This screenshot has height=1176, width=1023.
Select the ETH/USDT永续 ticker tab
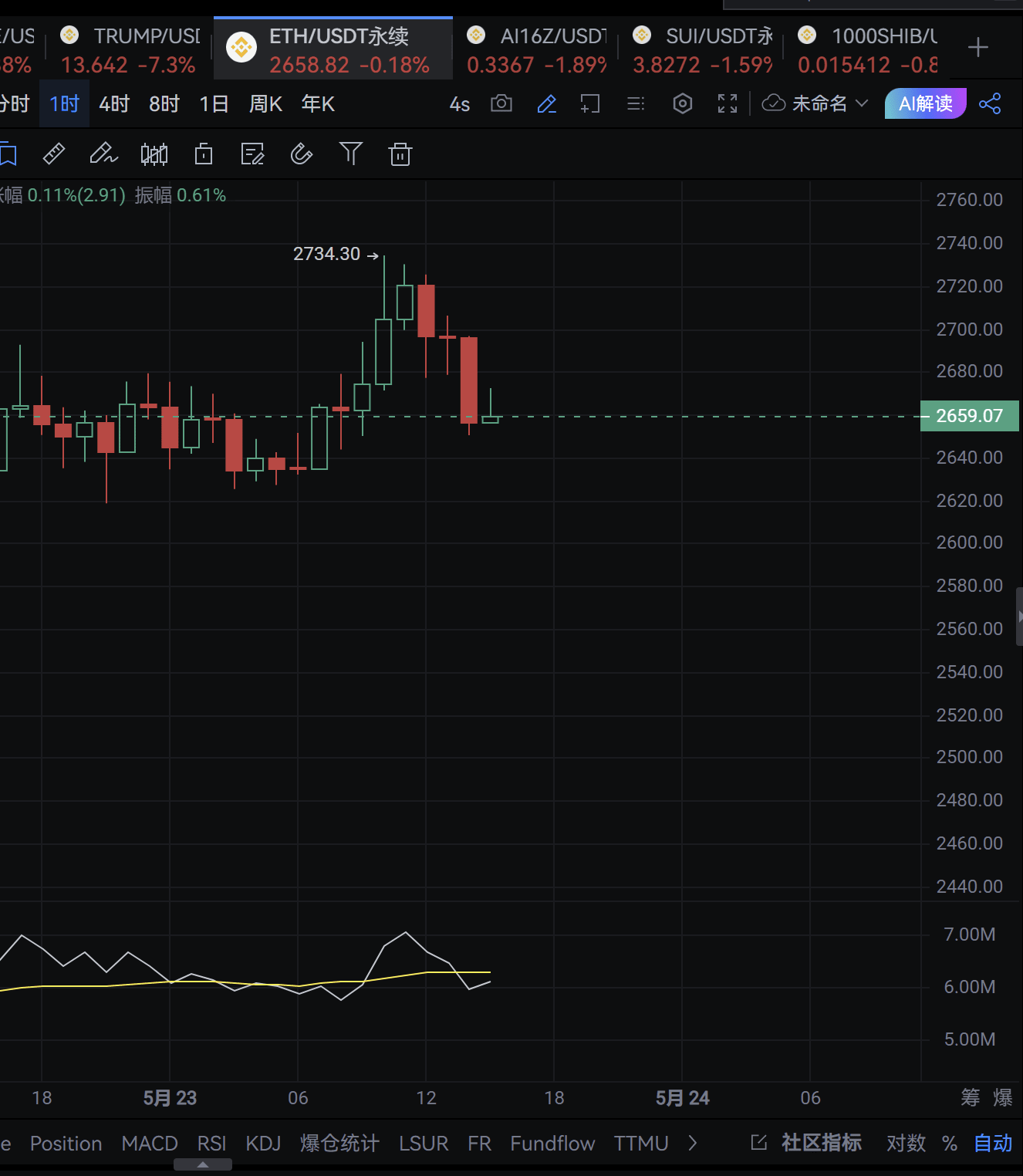(x=333, y=49)
